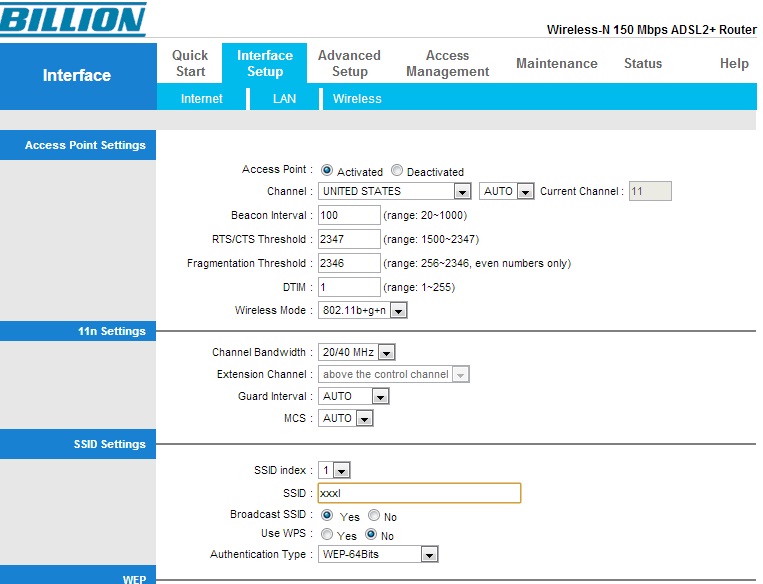Click the Fragmentation Threshold input field
The image size is (763, 584).
(x=349, y=263)
